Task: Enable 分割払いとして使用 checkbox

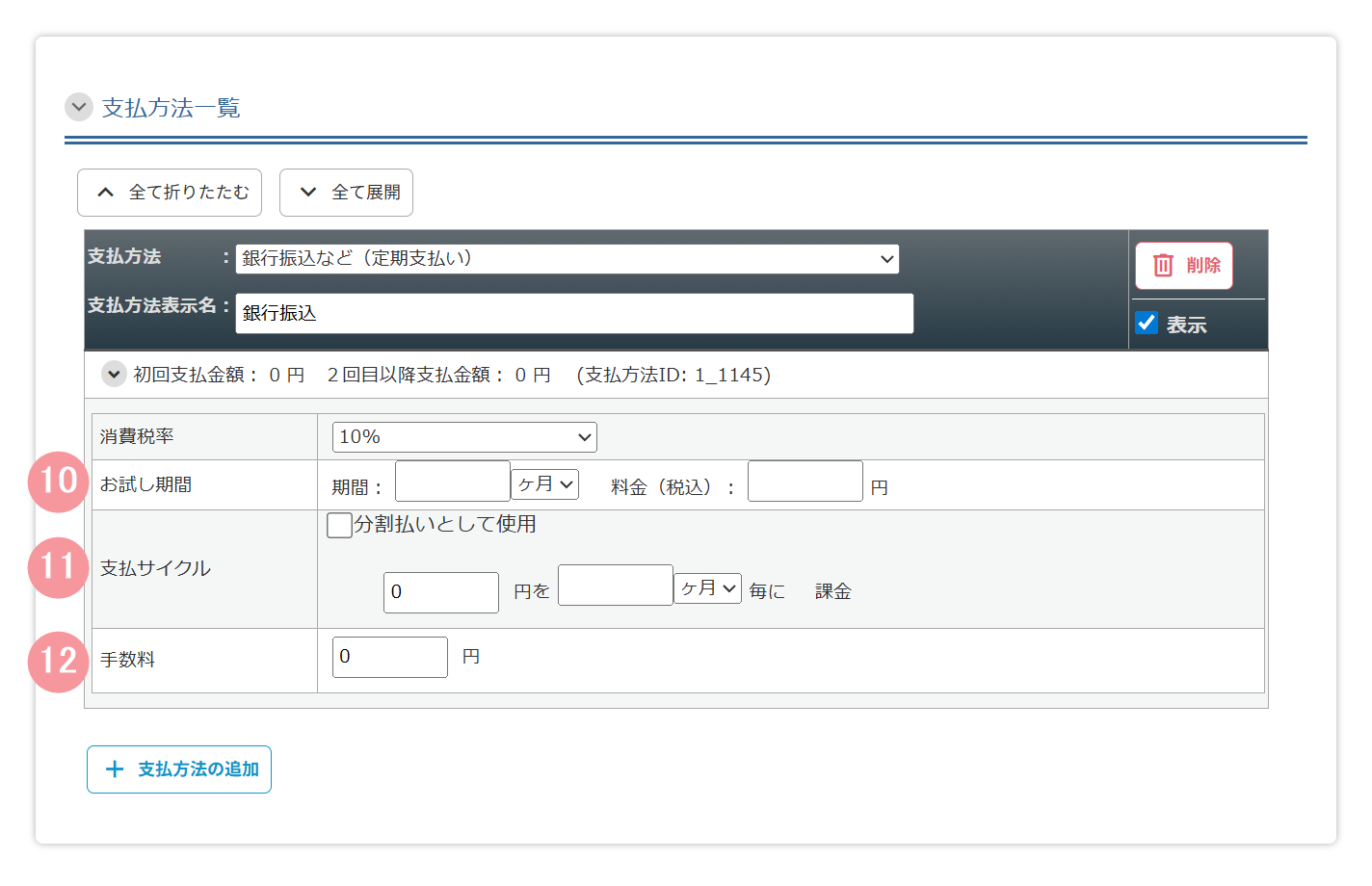Action: [x=339, y=525]
